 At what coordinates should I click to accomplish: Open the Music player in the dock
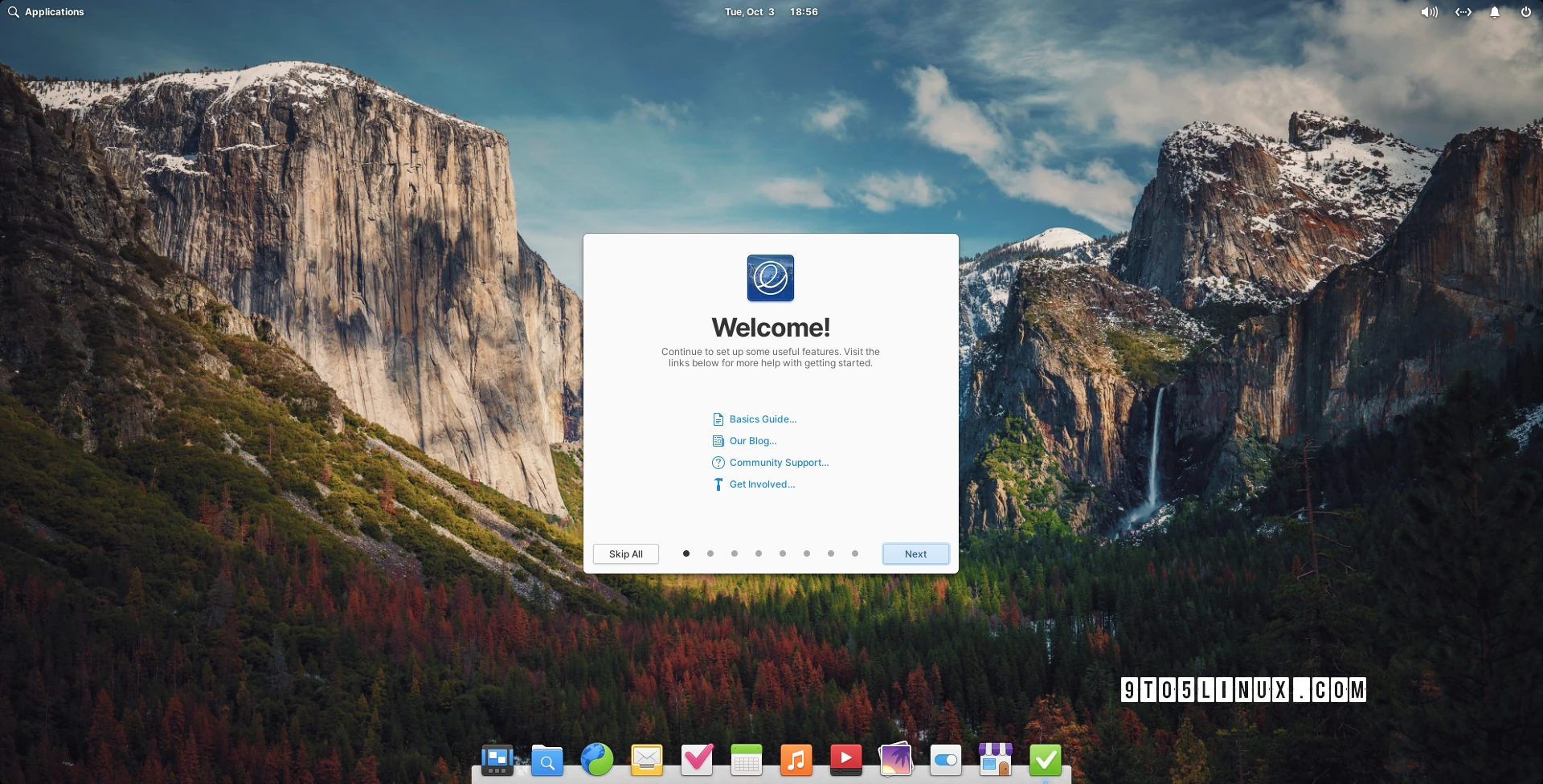tap(796, 759)
